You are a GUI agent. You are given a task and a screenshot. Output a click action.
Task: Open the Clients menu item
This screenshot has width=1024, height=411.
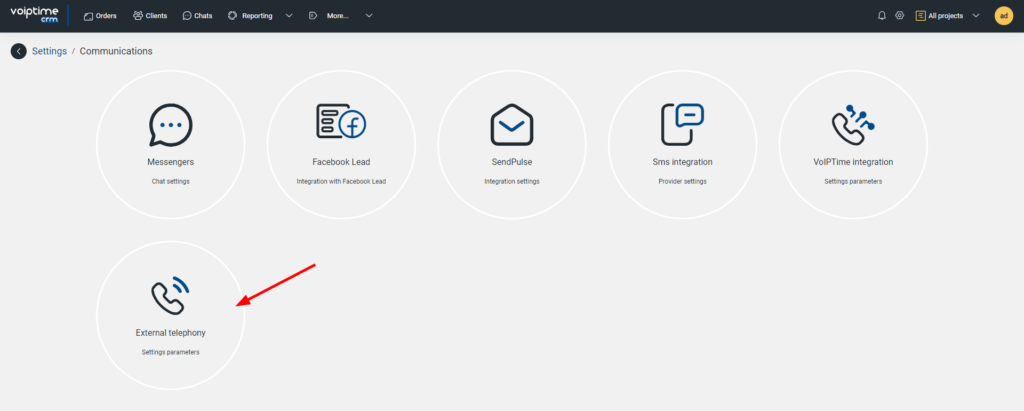pos(150,16)
